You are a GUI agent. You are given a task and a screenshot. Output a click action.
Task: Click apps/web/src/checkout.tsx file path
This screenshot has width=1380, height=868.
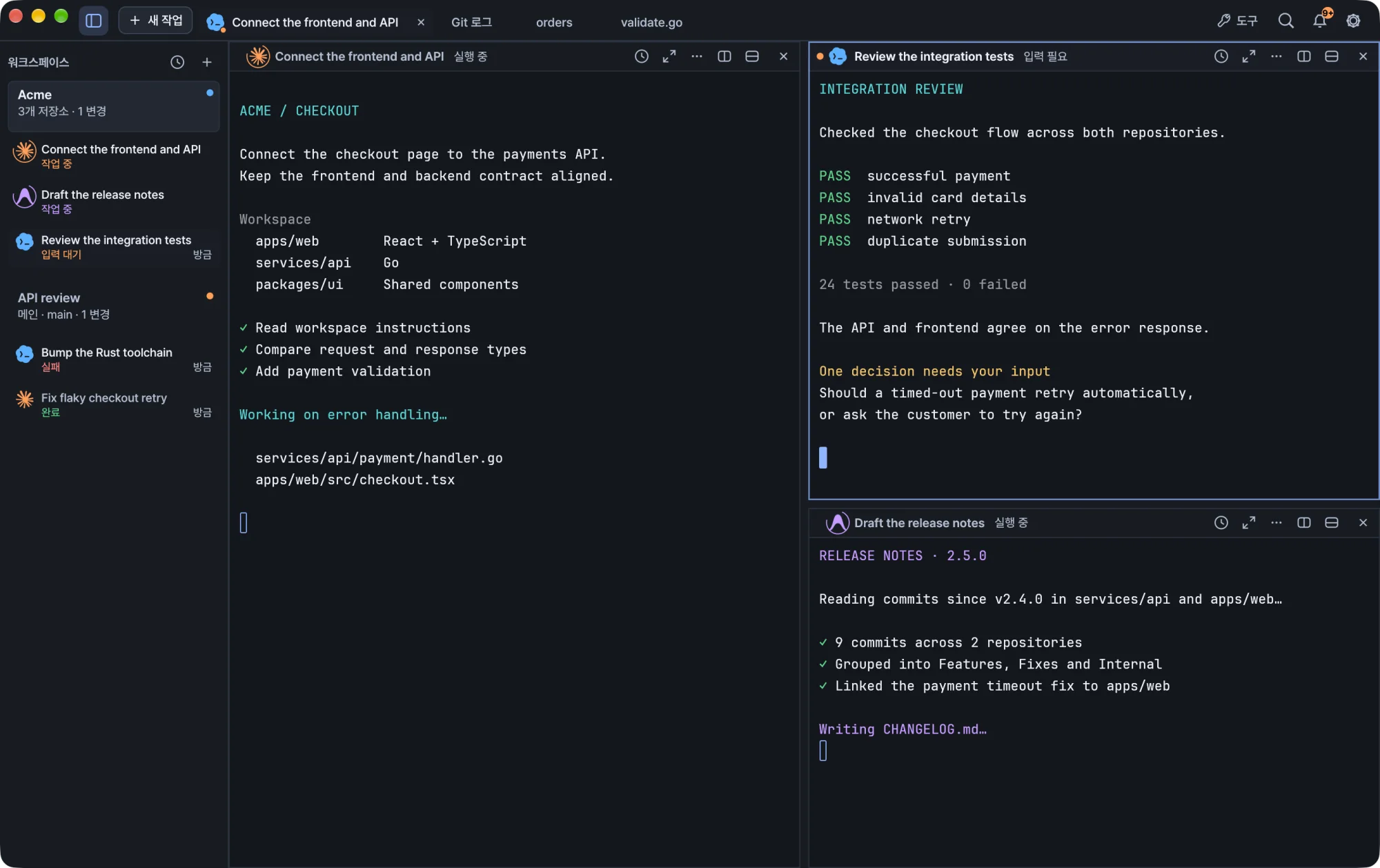click(x=355, y=480)
